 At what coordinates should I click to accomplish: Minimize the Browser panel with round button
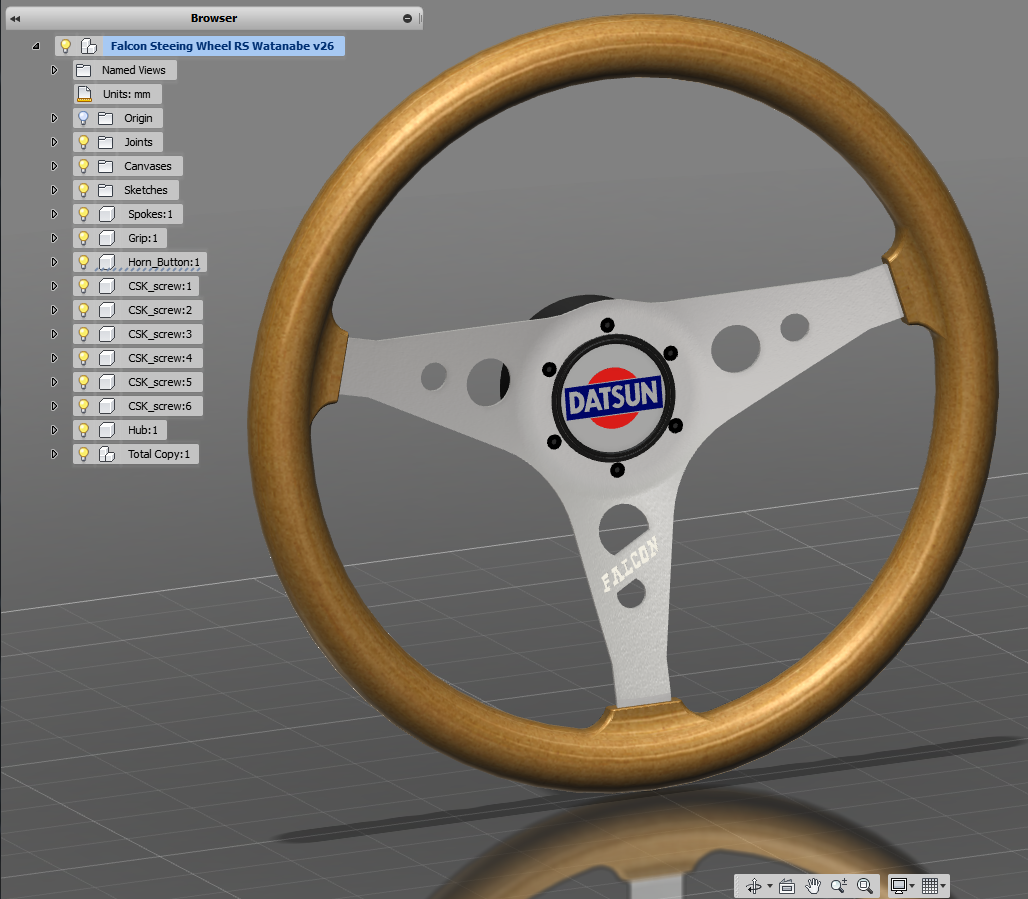coord(407,18)
